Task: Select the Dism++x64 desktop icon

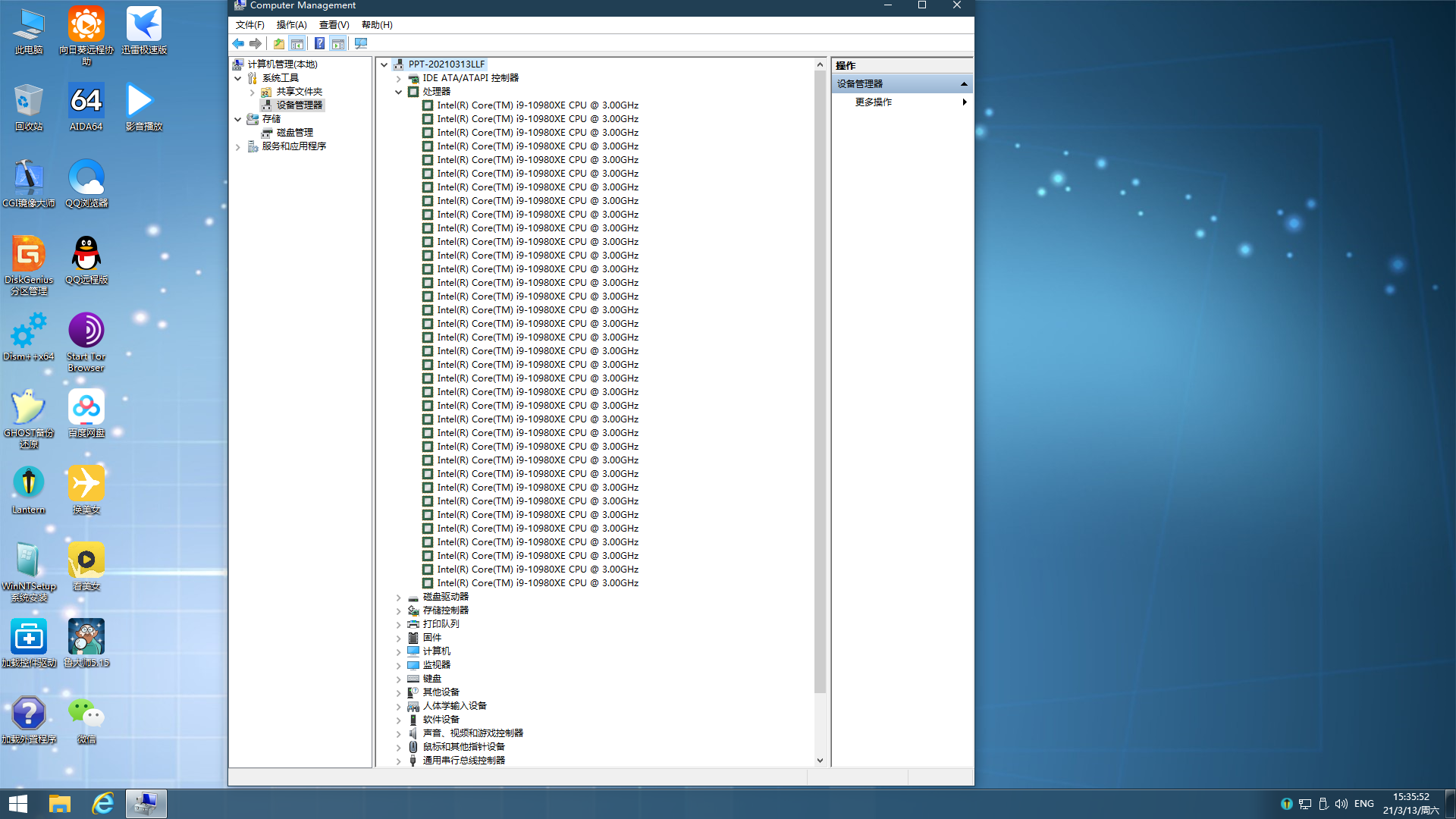Action: [x=29, y=337]
